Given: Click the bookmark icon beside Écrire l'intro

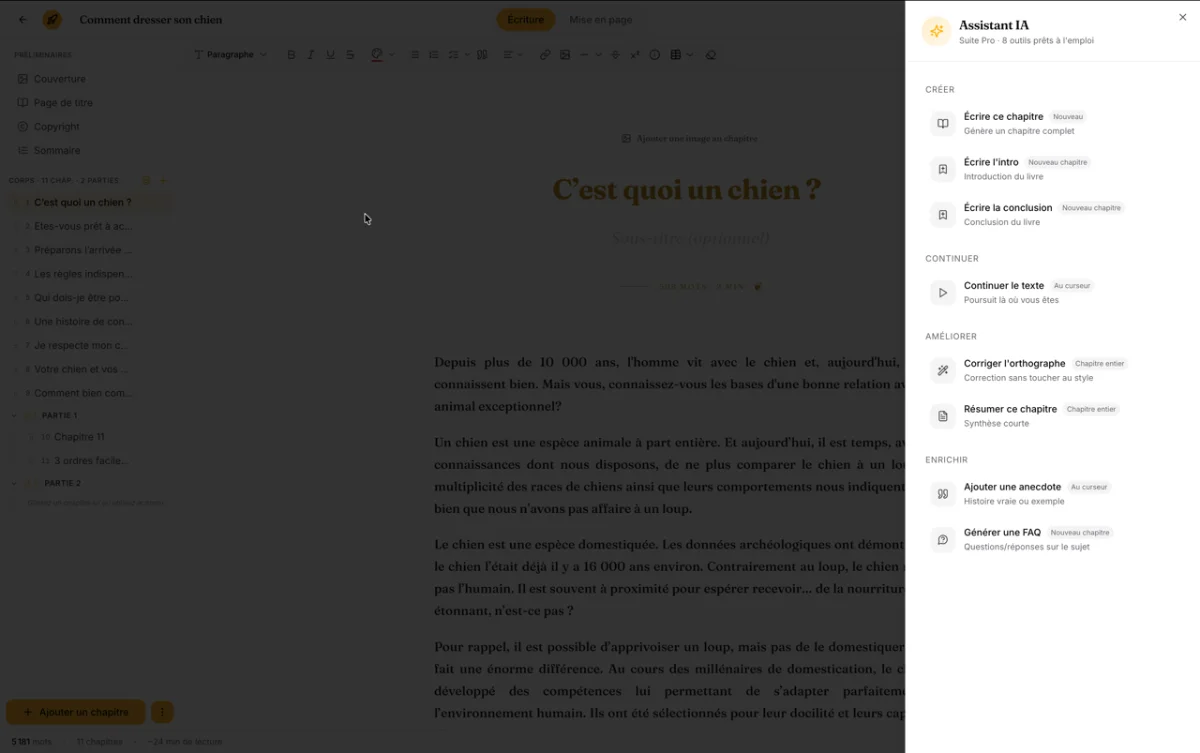Looking at the screenshot, I should click(x=942, y=169).
